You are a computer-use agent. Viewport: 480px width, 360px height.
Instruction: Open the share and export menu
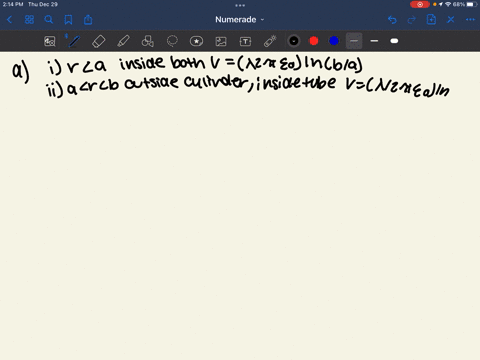88,20
